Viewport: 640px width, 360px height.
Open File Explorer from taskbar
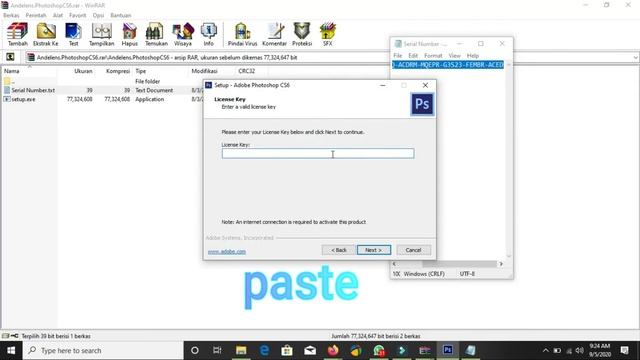(241, 350)
